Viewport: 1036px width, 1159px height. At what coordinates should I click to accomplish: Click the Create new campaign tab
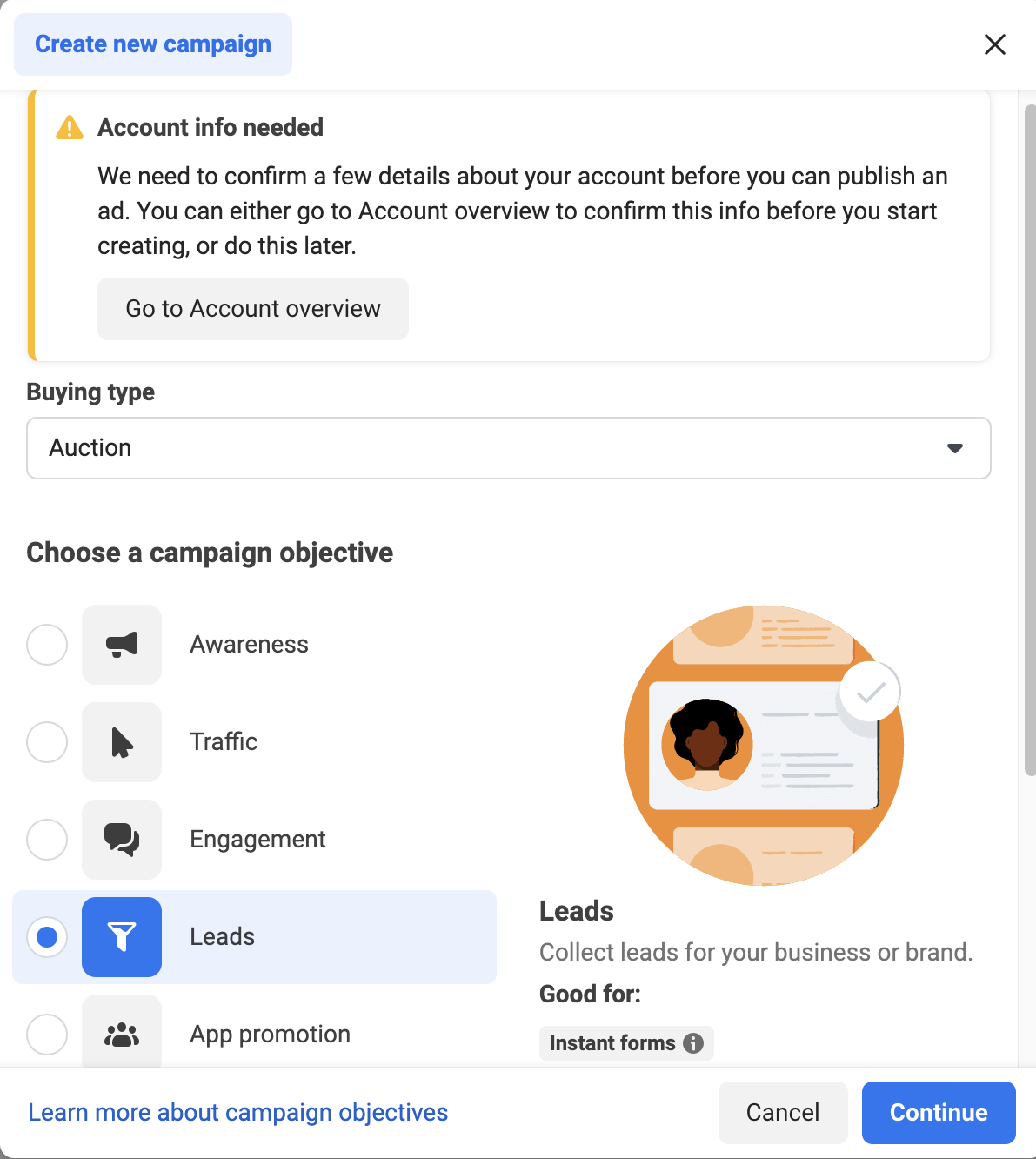(153, 44)
